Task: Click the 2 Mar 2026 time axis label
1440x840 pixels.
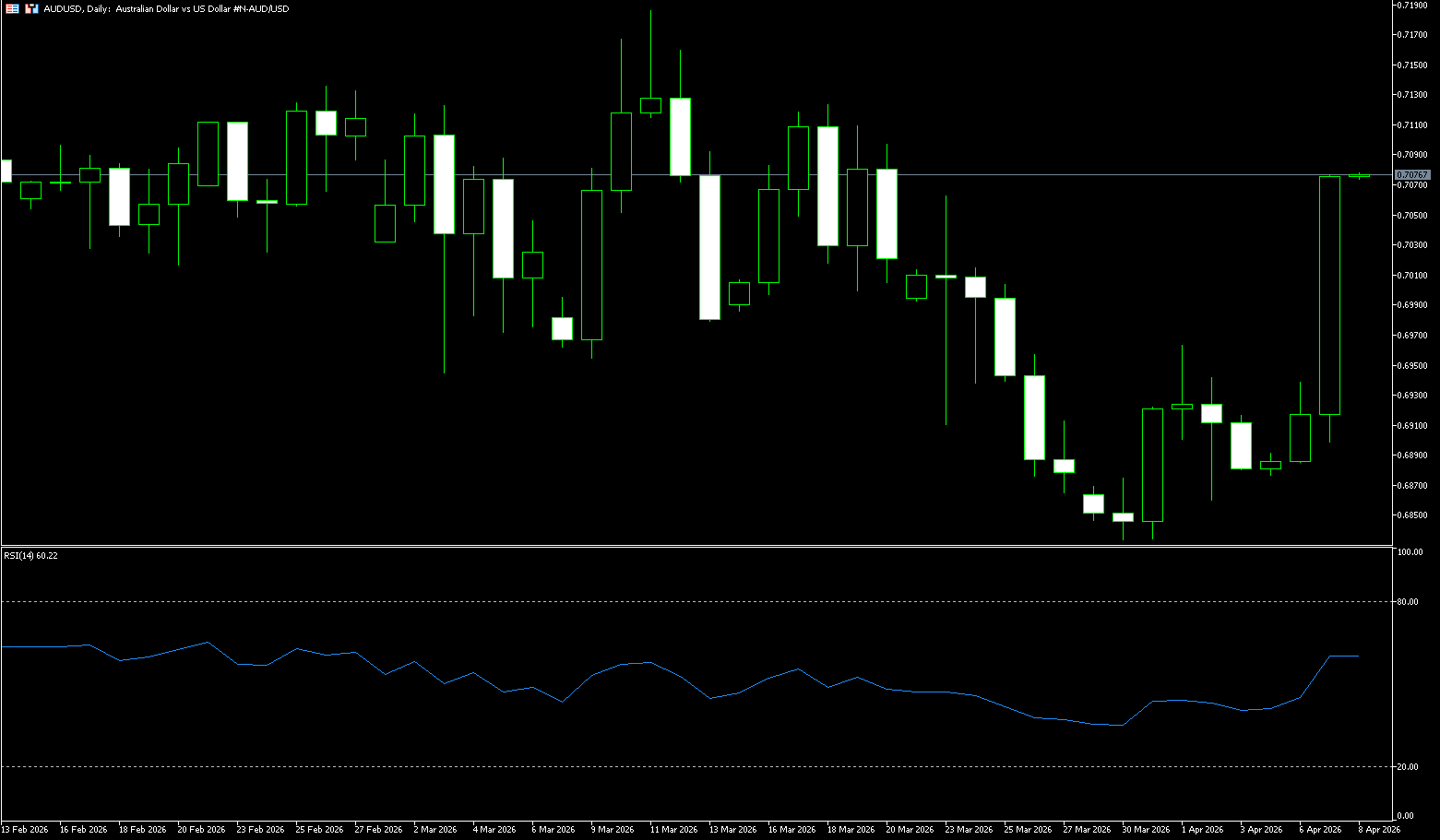Action: 435,830
